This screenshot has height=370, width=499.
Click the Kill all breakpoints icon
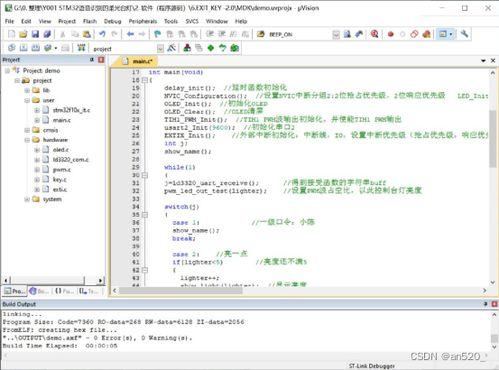426,34
